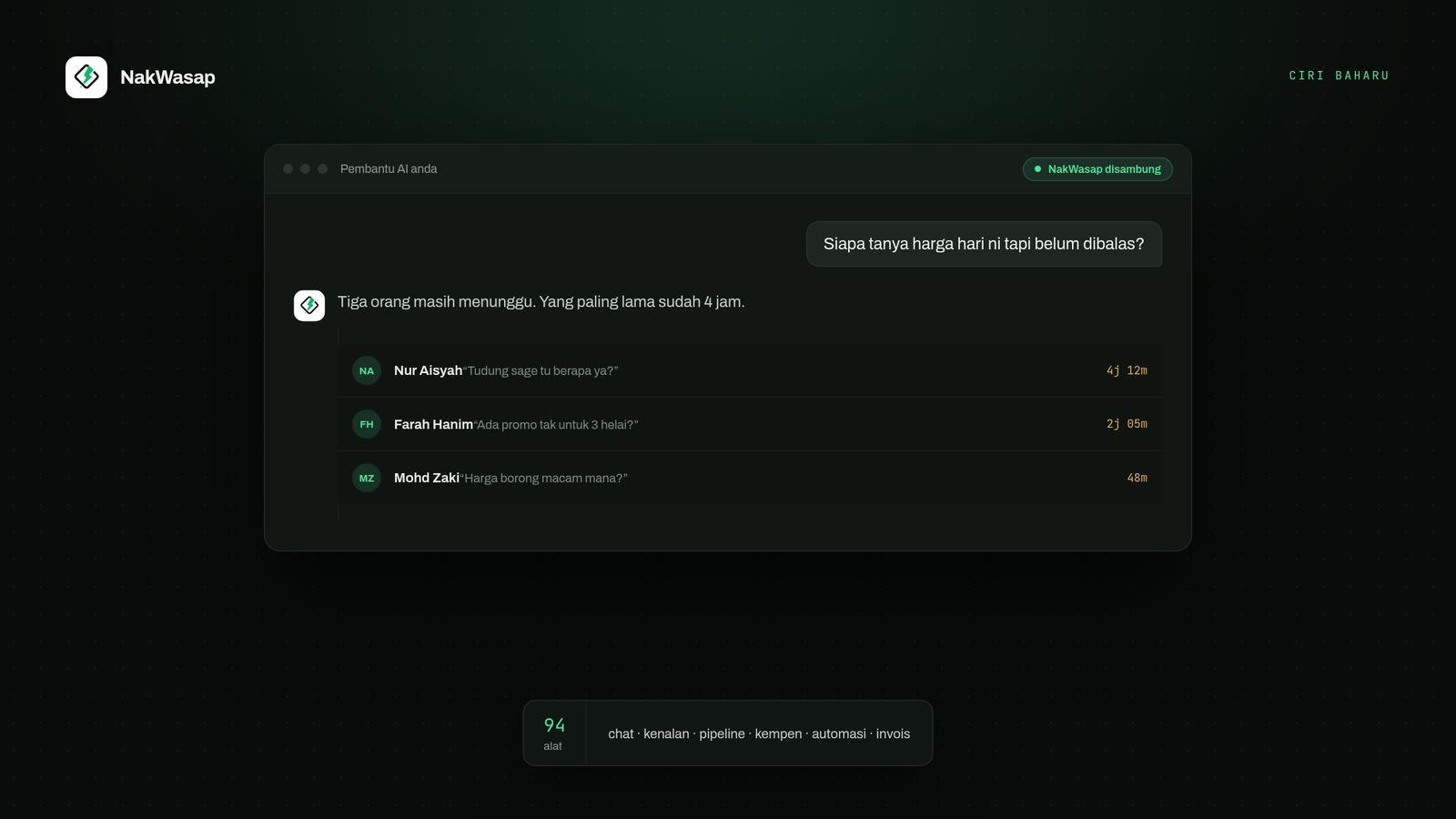
Task: Click the CIRI BAHARU label
Action: (1340, 76)
